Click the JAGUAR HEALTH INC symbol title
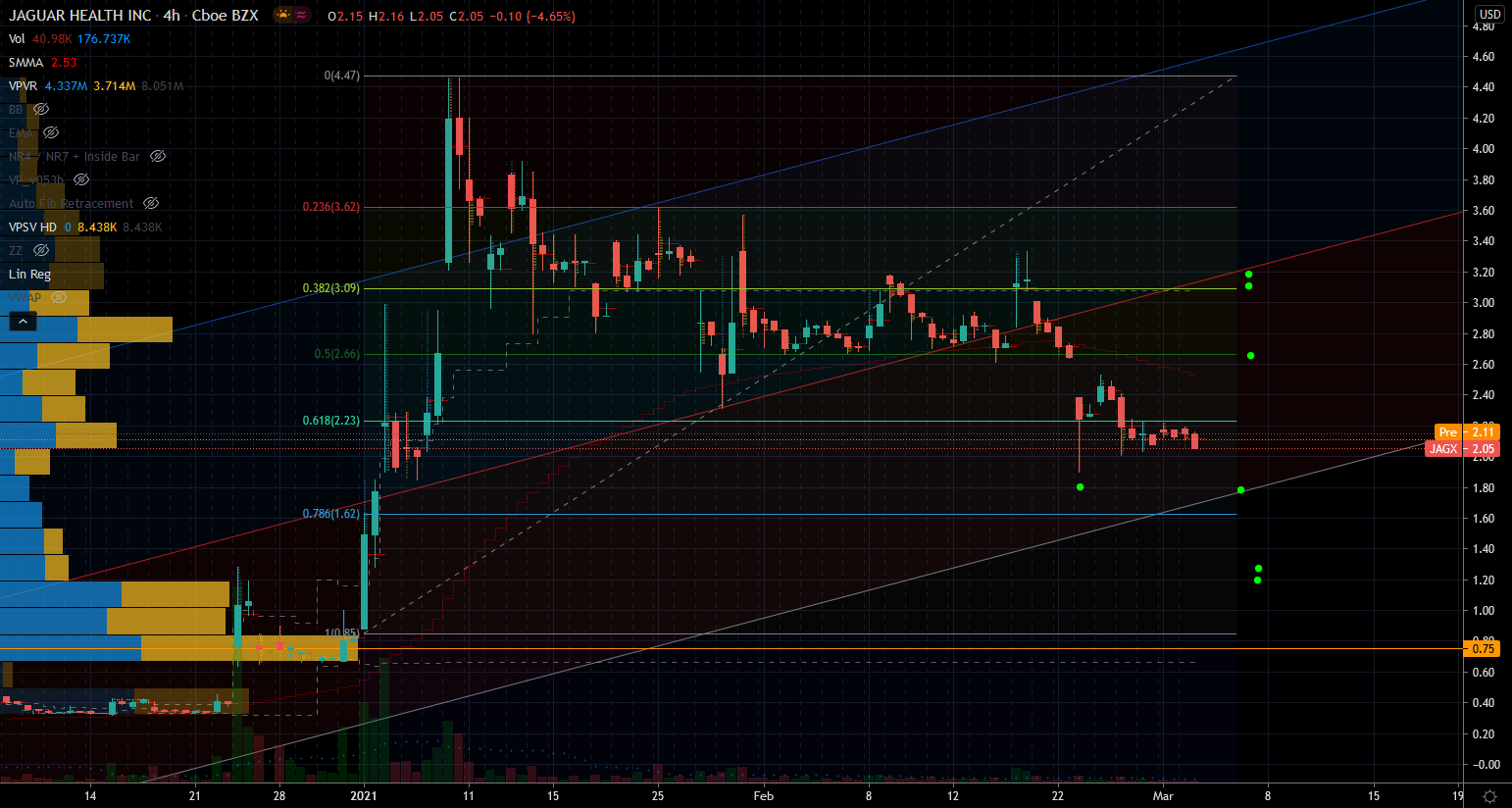The height and width of the screenshot is (808, 1512). pos(80,16)
